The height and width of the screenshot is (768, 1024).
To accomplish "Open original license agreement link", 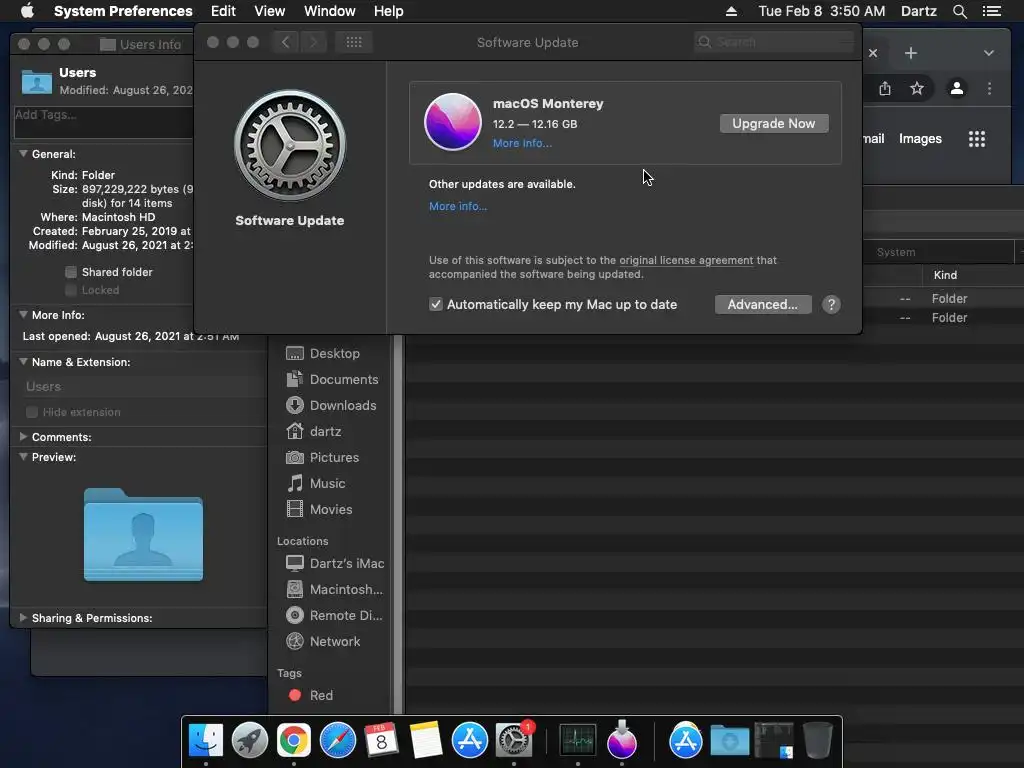I will click(686, 260).
